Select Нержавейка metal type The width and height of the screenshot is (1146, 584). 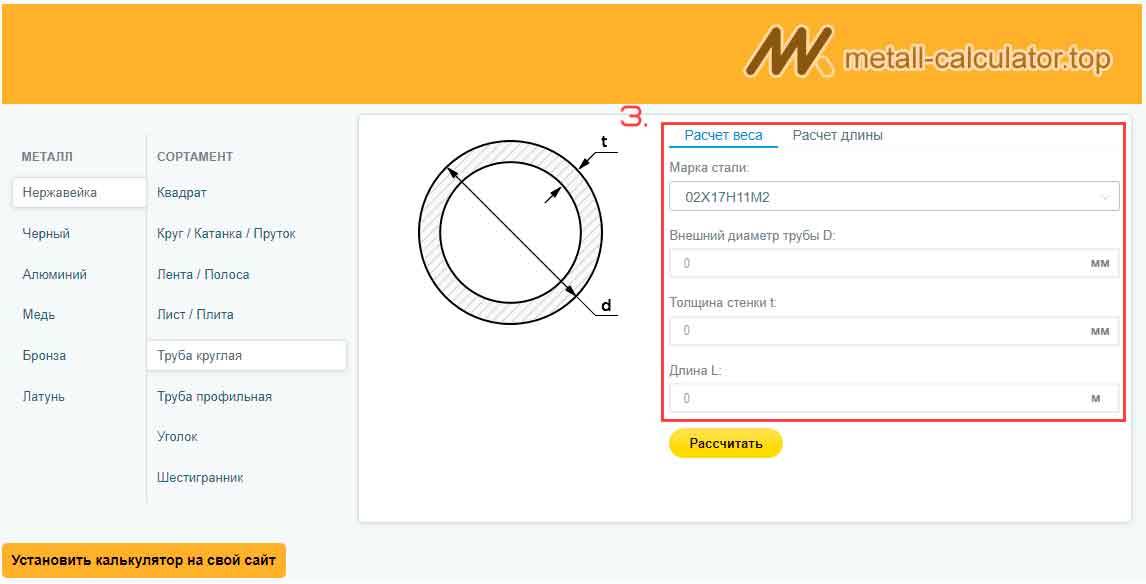(x=60, y=193)
